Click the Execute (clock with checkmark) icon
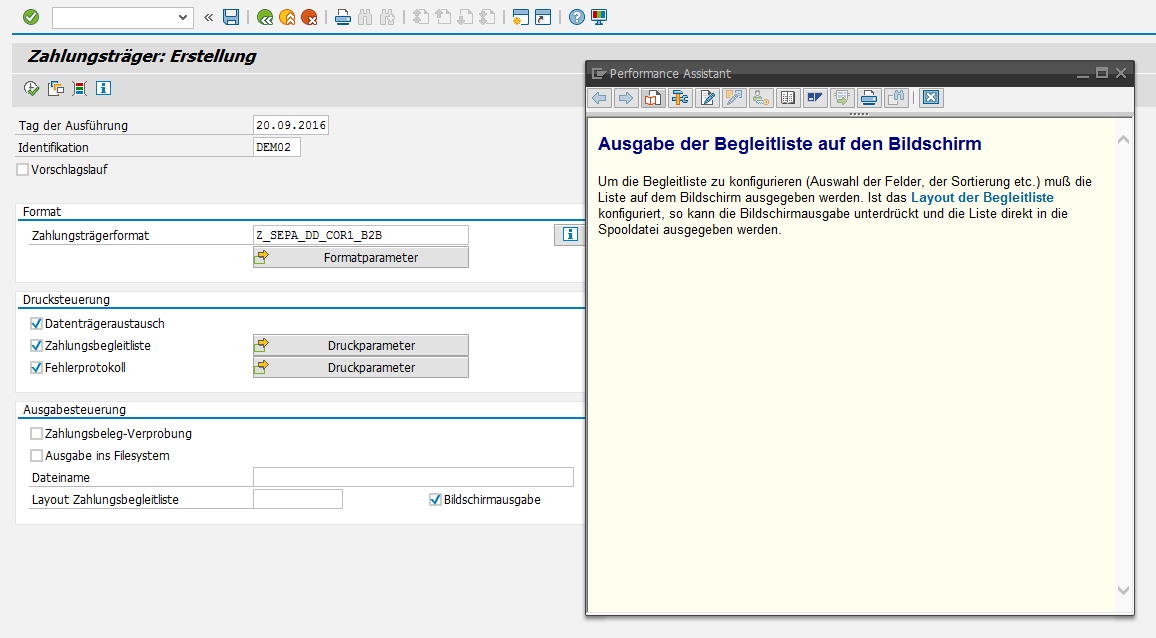The image size is (1156, 638). [x=31, y=88]
